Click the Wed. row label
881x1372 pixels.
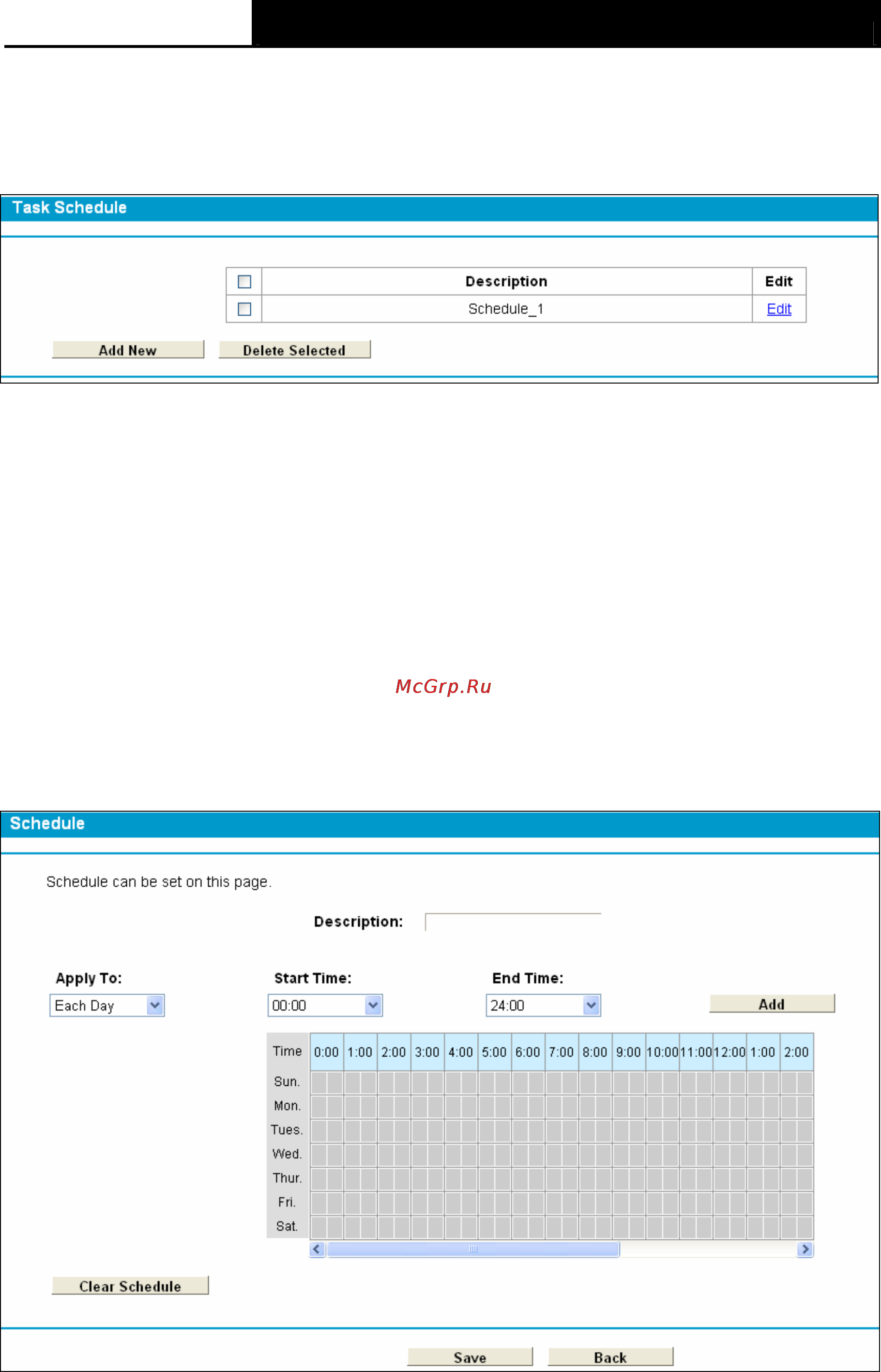[287, 1154]
